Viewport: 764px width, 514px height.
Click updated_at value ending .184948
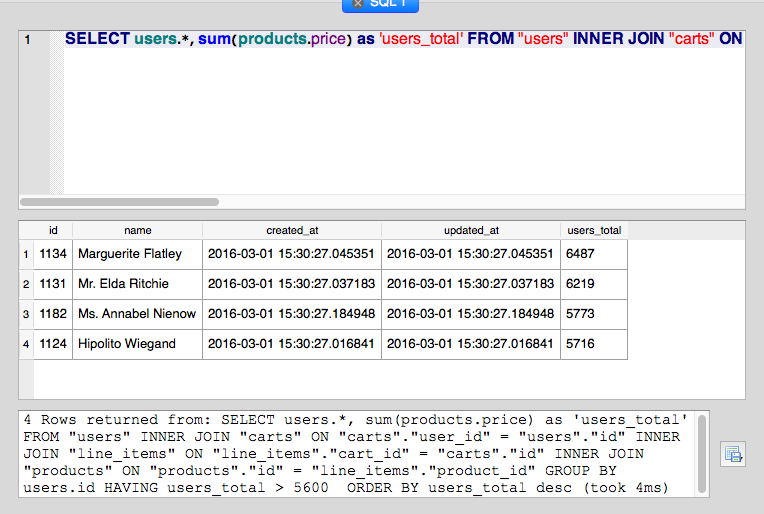pos(471,314)
